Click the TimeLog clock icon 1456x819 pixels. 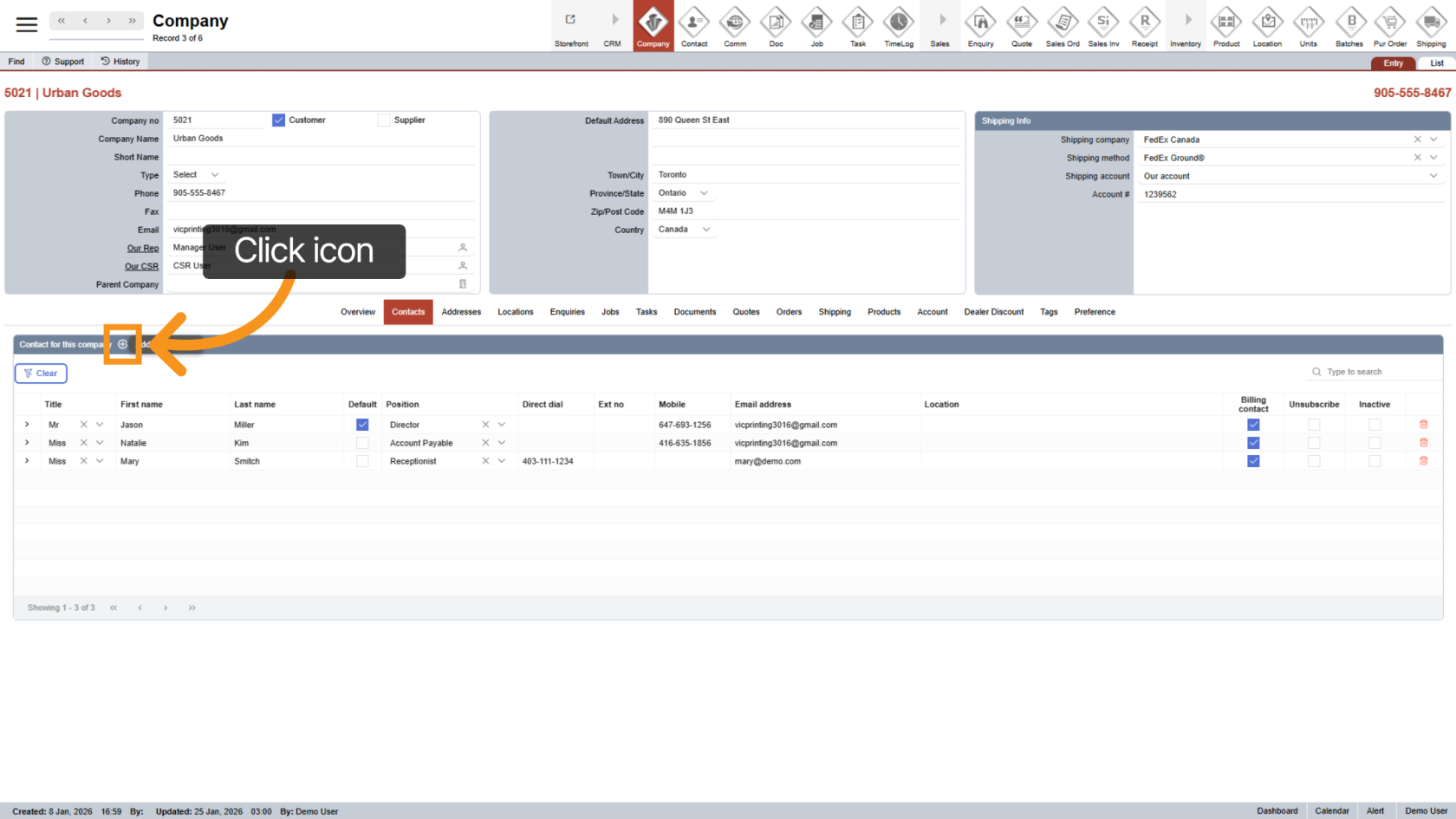(x=898, y=22)
